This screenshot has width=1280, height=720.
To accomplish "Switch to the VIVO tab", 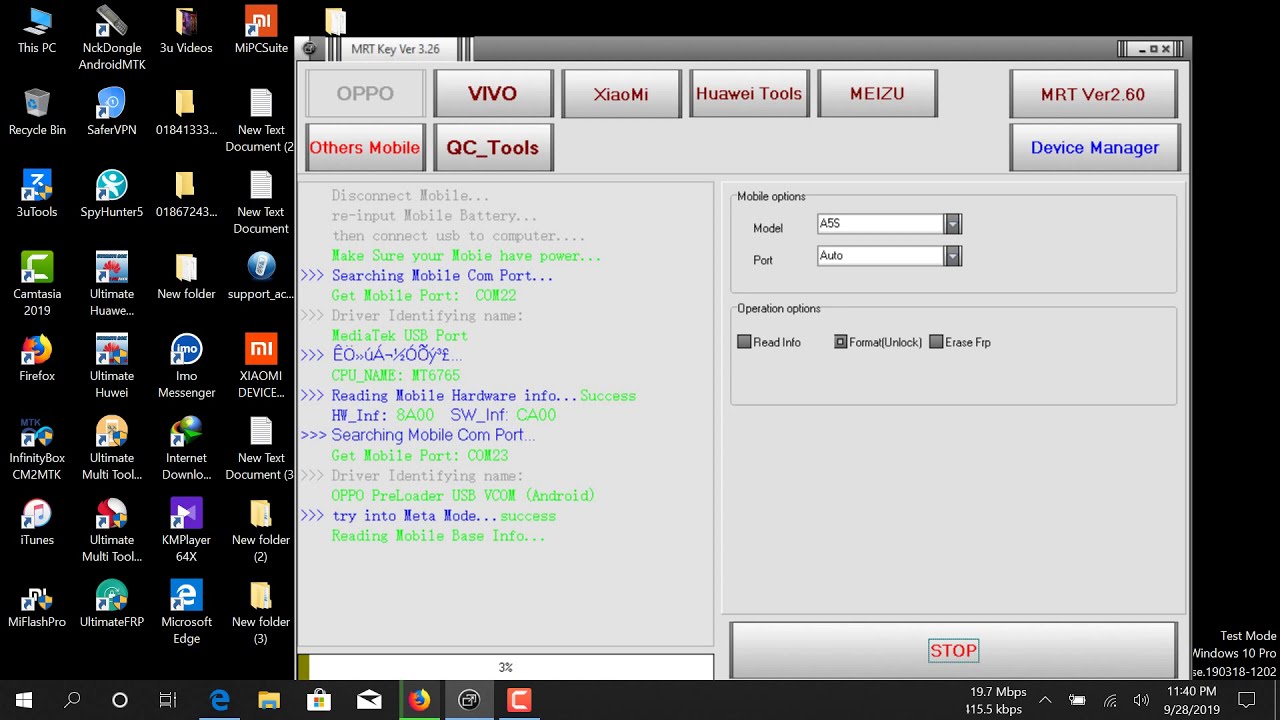I will tap(493, 94).
